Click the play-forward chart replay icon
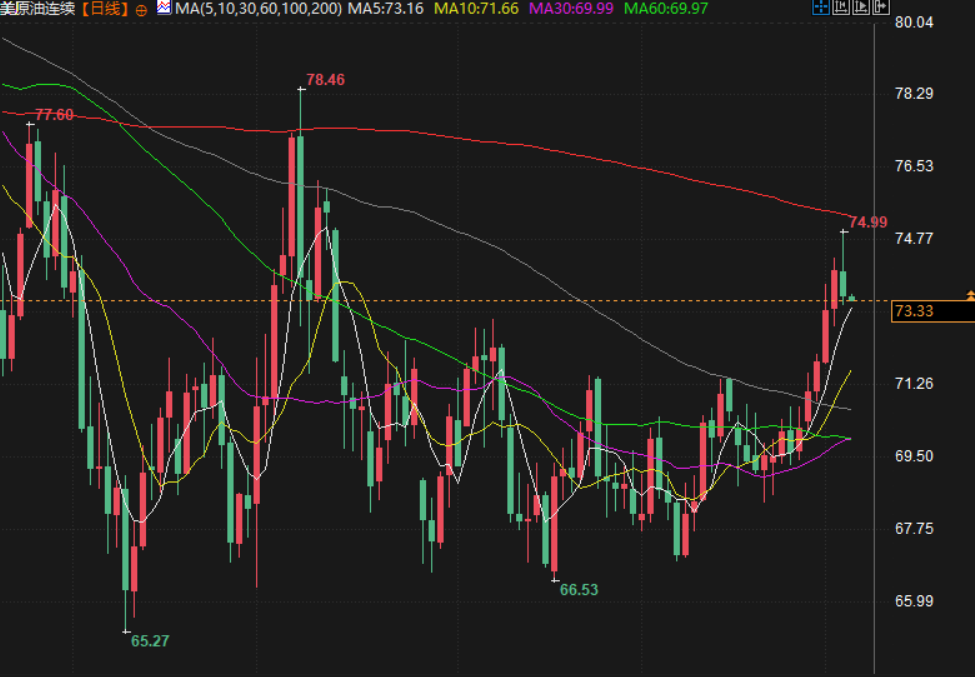 click(860, 8)
